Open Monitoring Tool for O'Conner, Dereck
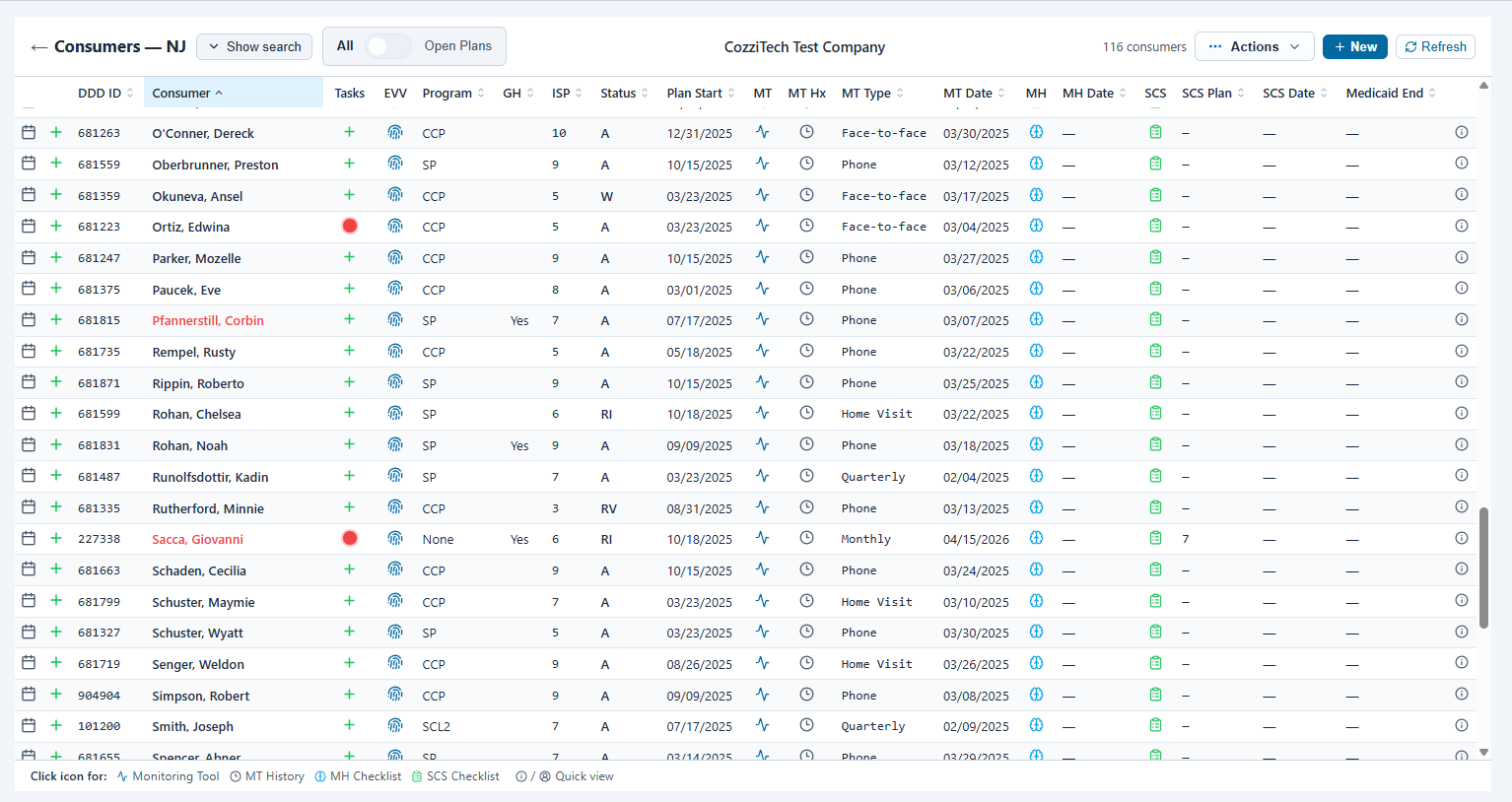1512x802 pixels. (762, 131)
